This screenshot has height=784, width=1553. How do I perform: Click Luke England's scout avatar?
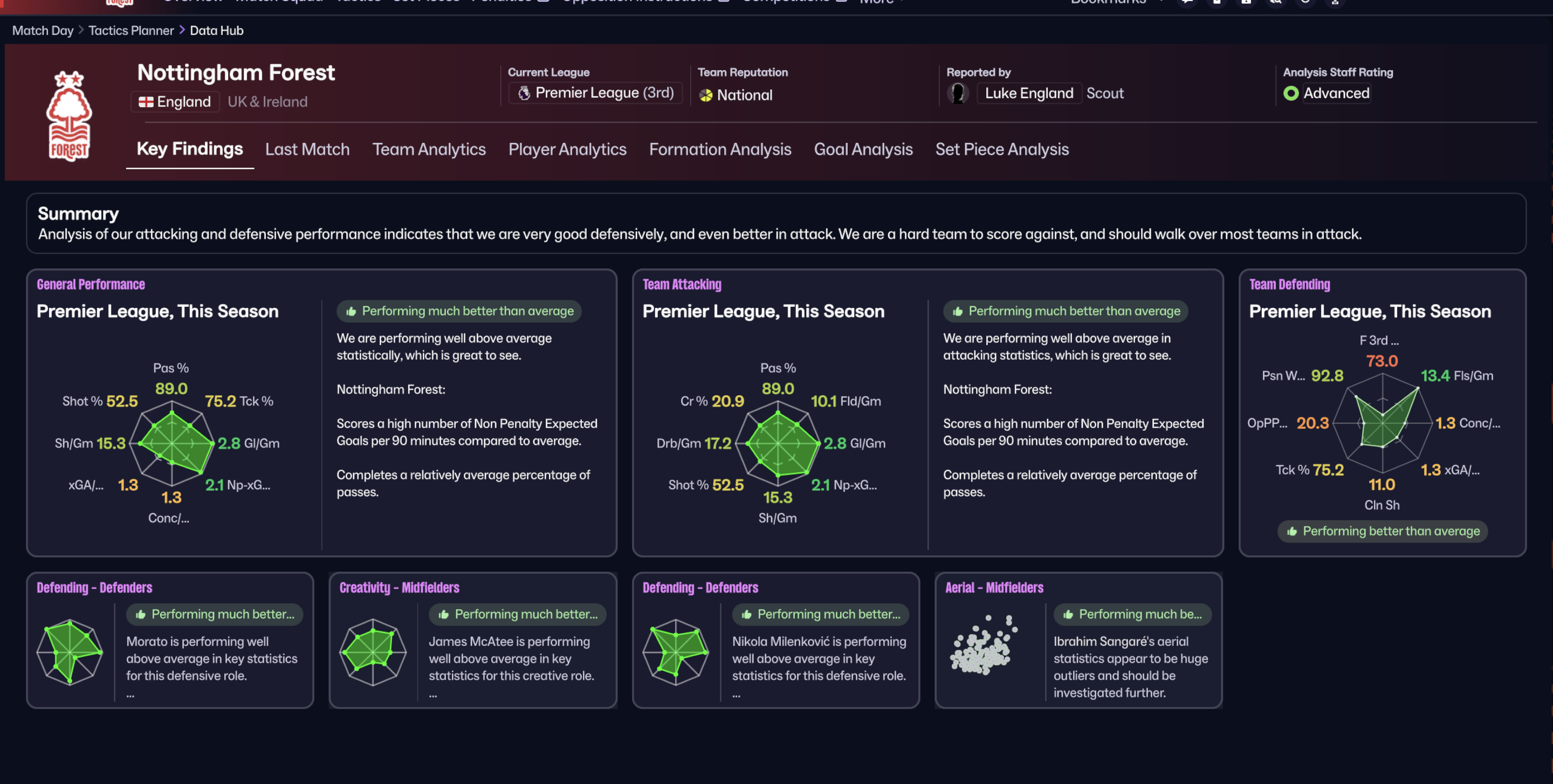pos(957,93)
